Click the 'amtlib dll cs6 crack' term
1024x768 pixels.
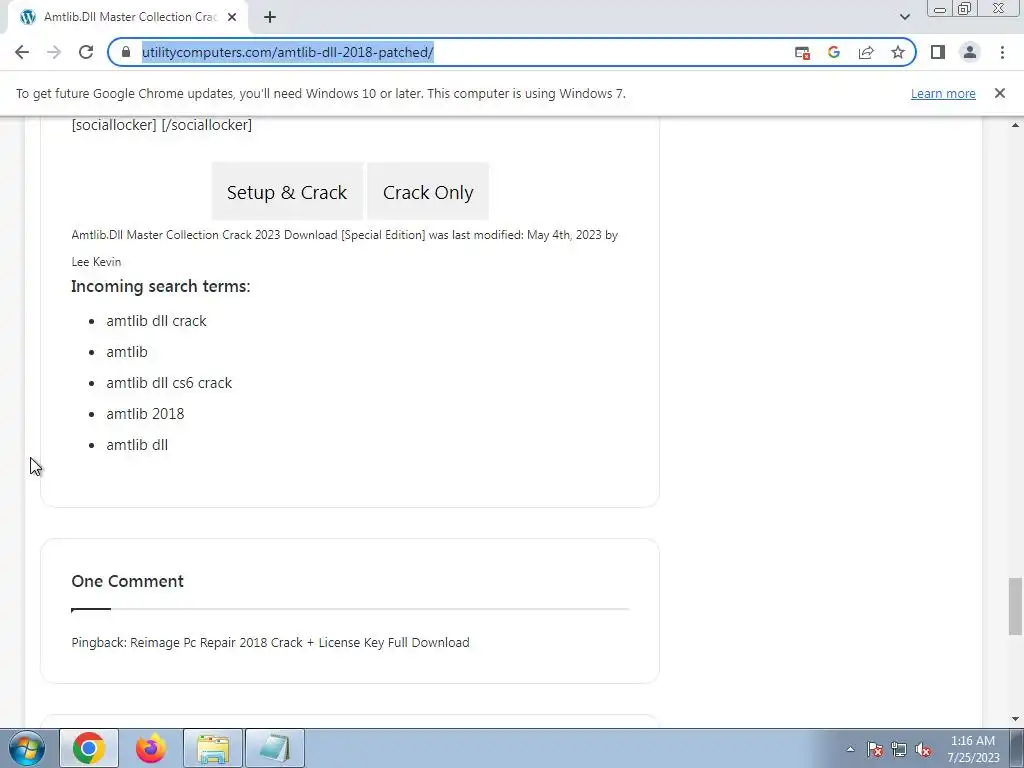click(x=169, y=383)
